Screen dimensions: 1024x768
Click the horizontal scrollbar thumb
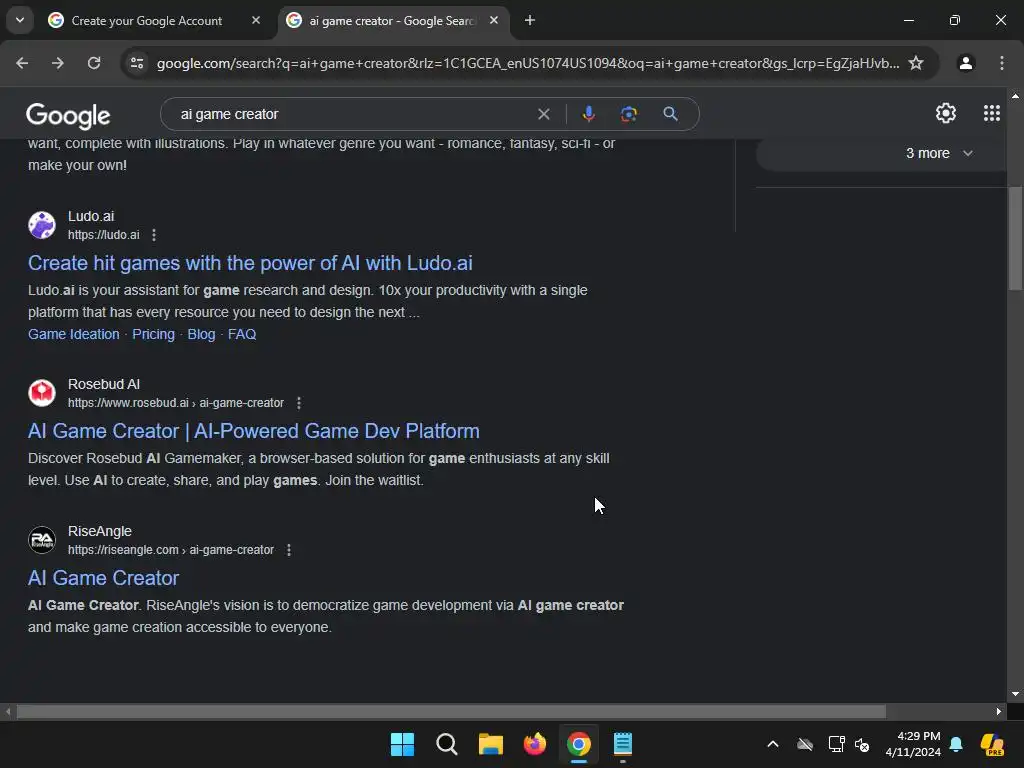[x=451, y=711]
